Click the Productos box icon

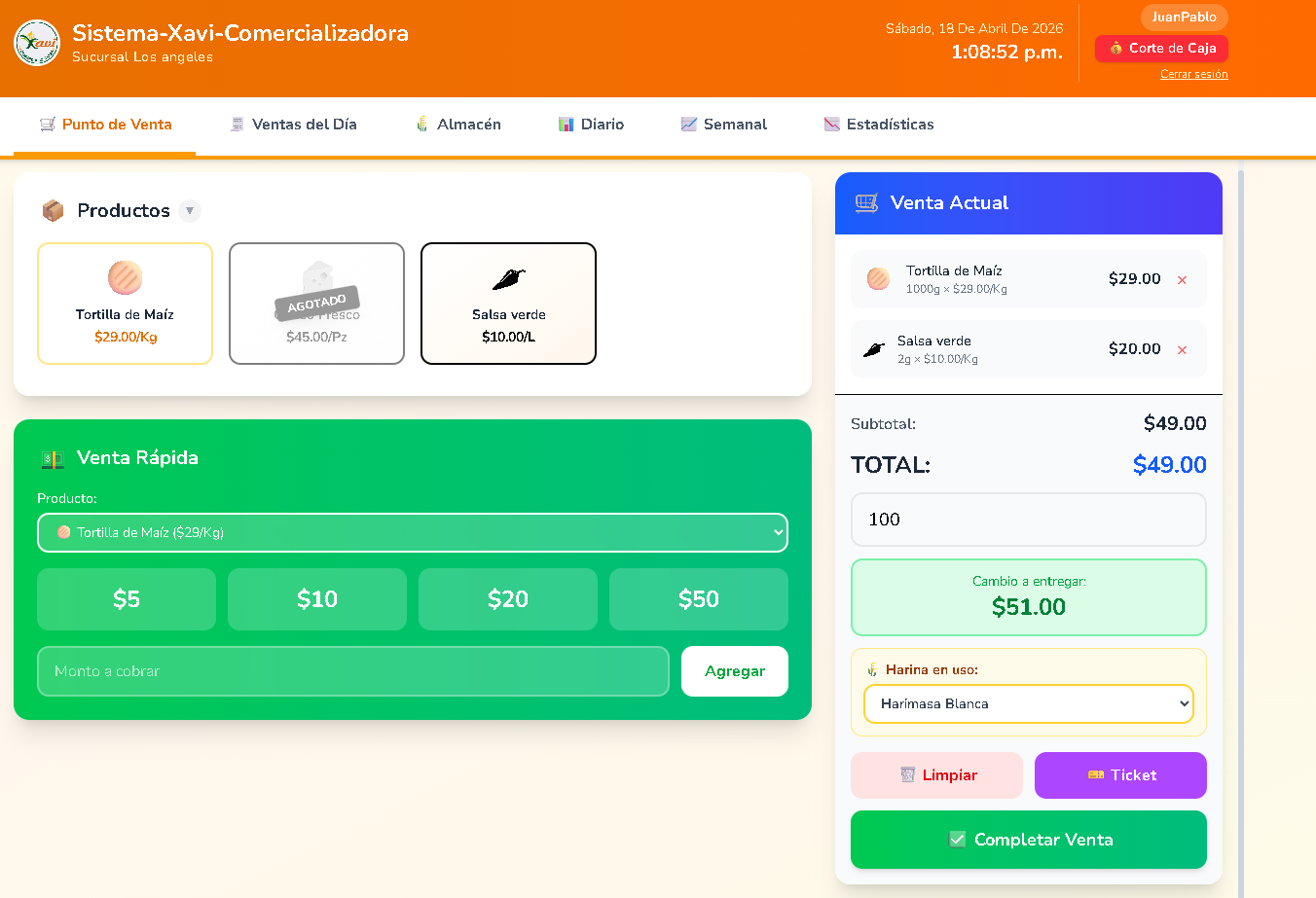pos(53,210)
